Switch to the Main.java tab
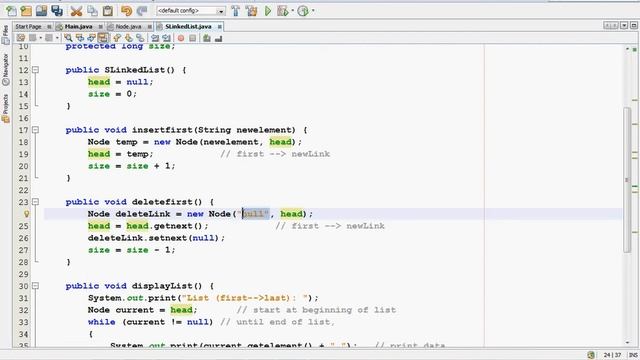Viewport: 640px width, 360px height. (x=78, y=27)
